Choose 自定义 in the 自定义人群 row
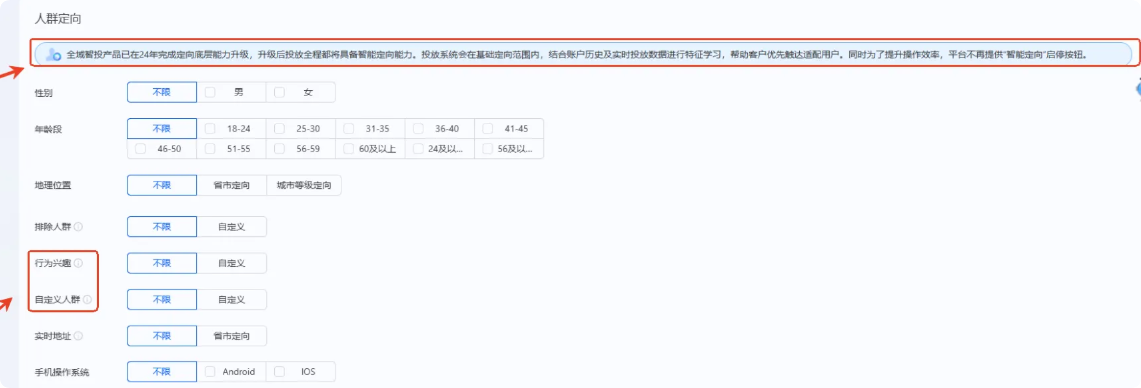Image resolution: width=1141 pixels, height=388 pixels. (231, 299)
